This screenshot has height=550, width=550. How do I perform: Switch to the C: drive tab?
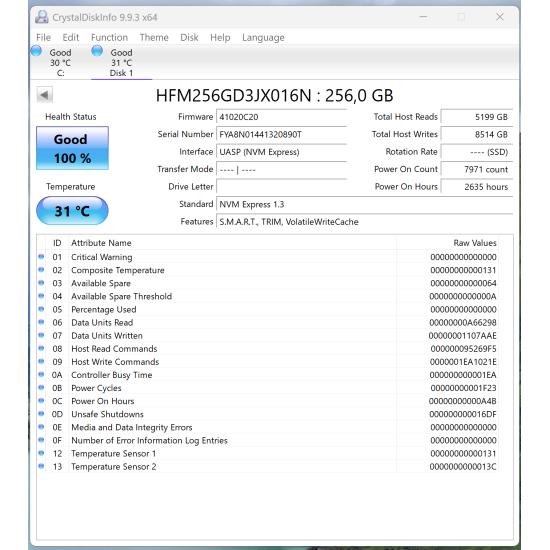point(60,62)
